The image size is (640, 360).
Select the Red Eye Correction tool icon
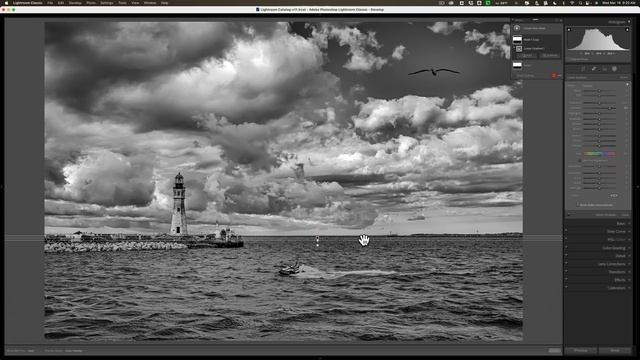click(605, 69)
